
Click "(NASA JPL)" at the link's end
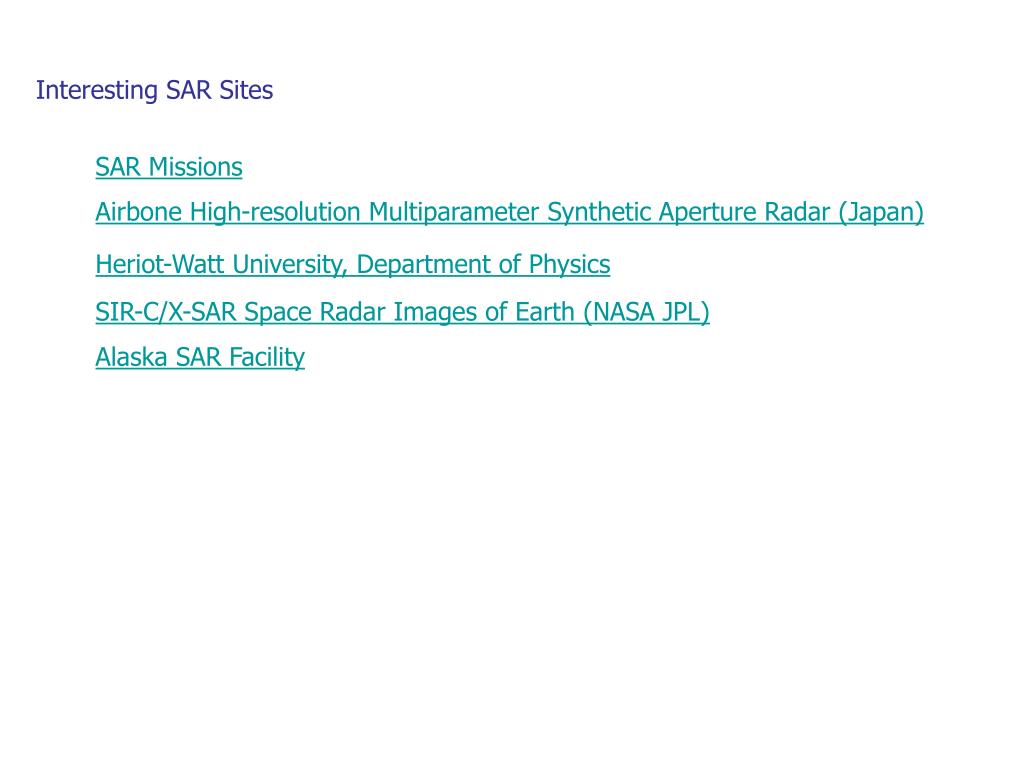647,312
